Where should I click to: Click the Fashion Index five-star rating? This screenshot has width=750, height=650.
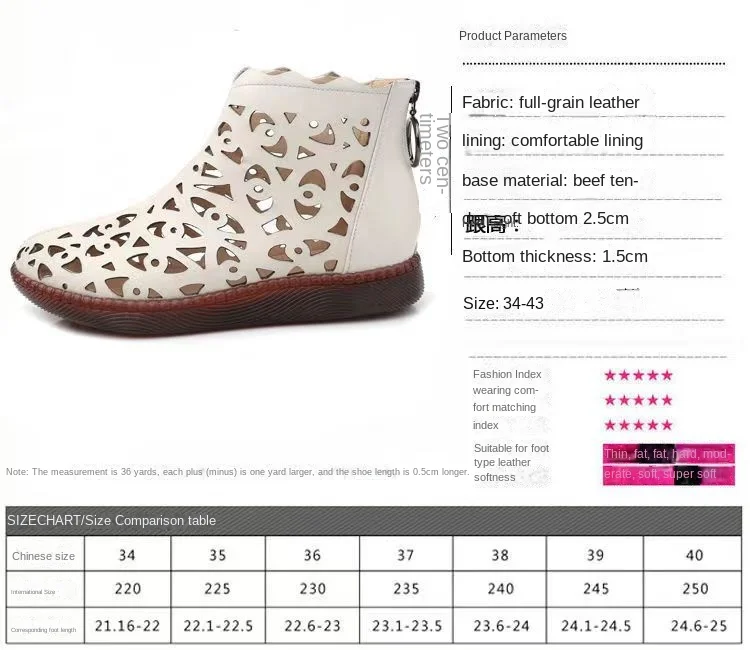638,376
